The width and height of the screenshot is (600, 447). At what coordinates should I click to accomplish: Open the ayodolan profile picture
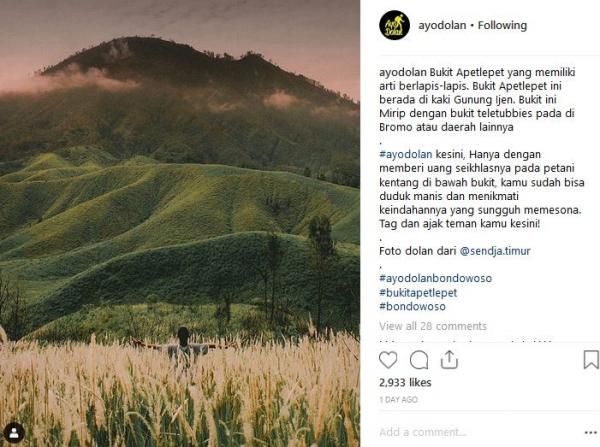point(394,25)
